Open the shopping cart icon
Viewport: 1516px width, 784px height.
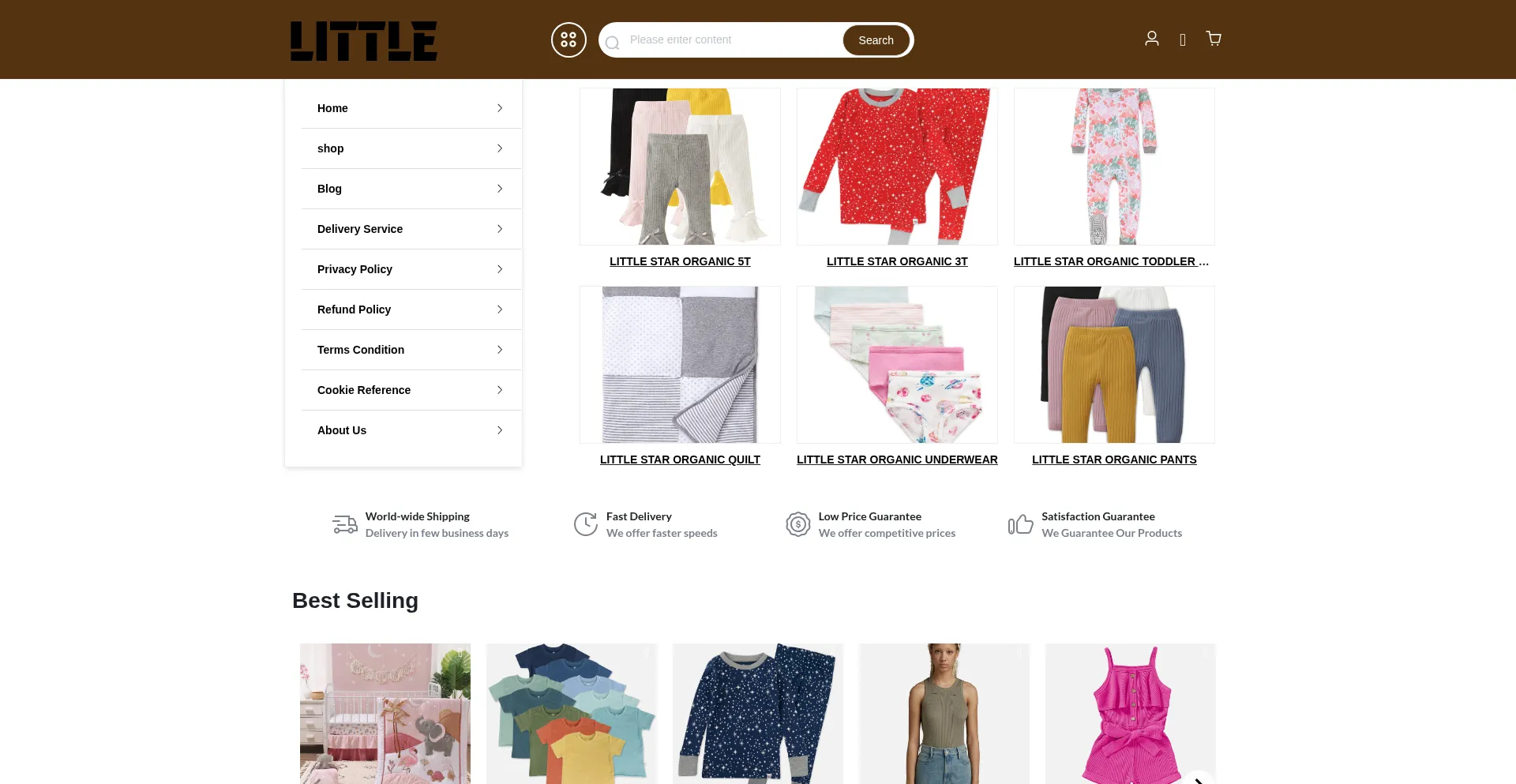coord(1214,39)
